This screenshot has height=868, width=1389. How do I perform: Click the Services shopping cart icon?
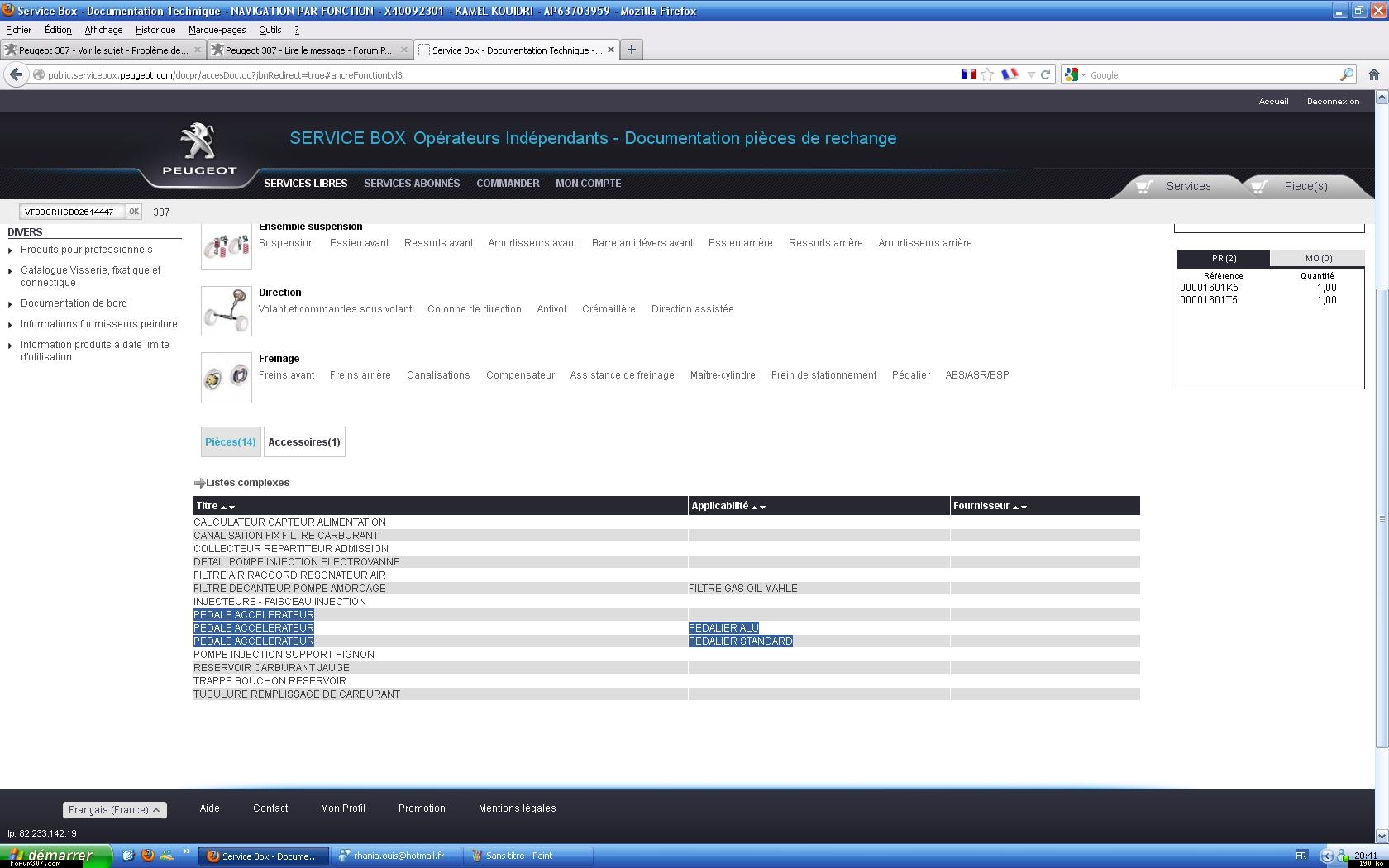(1144, 186)
